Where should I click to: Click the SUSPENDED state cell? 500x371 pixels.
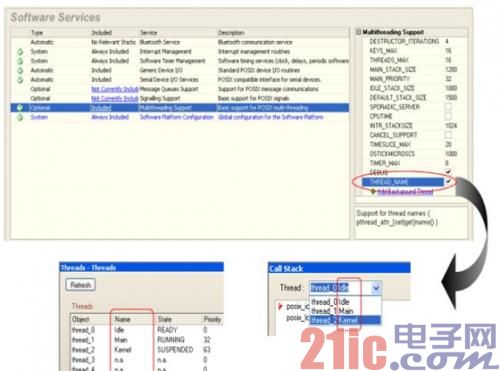pyautogui.click(x=175, y=350)
